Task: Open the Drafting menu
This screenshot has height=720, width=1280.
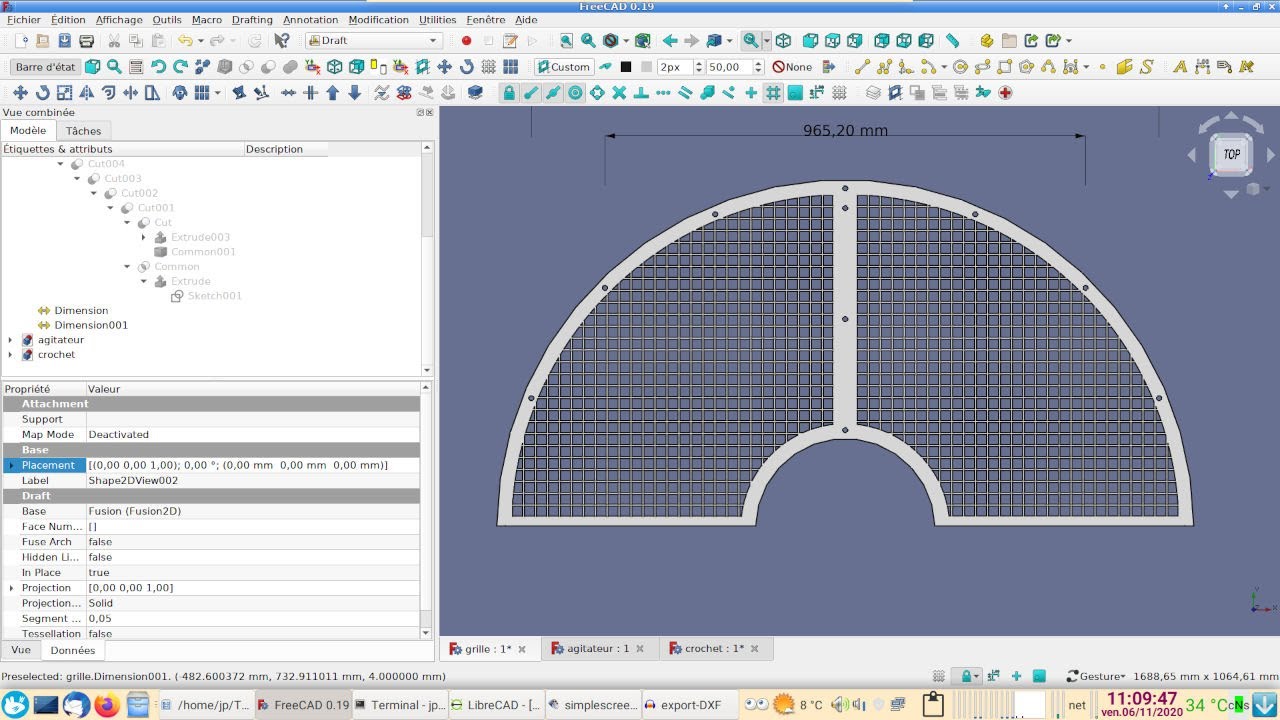Action: (252, 19)
